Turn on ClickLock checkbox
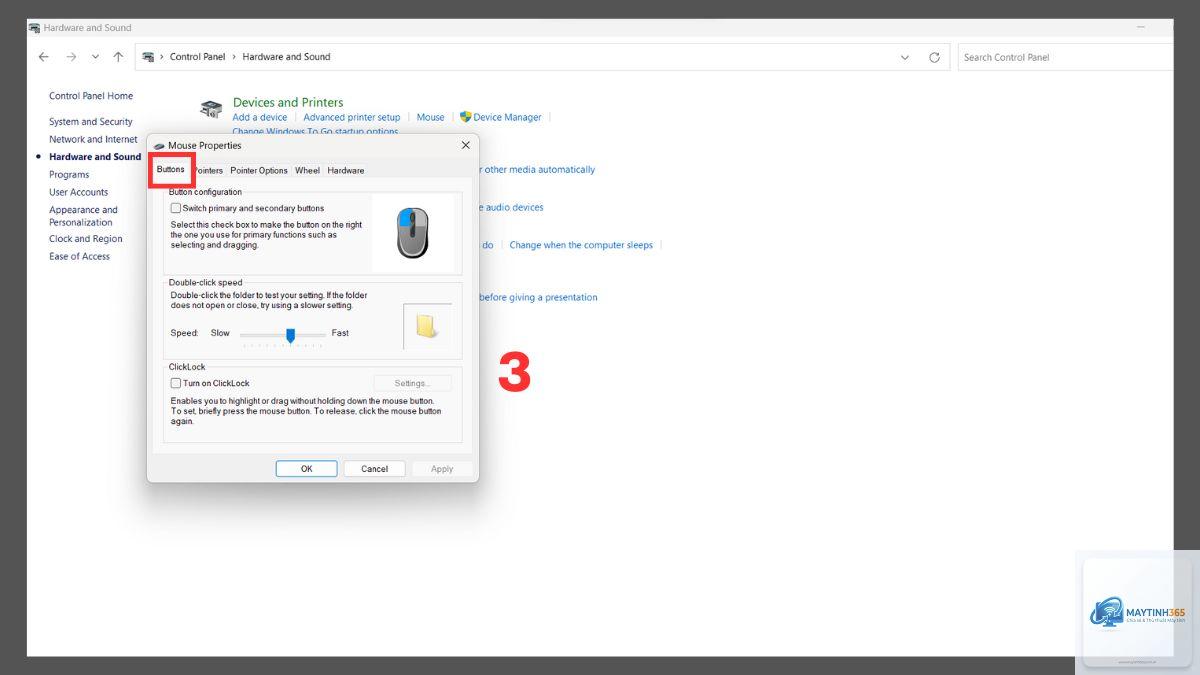1200x675 pixels. point(176,383)
